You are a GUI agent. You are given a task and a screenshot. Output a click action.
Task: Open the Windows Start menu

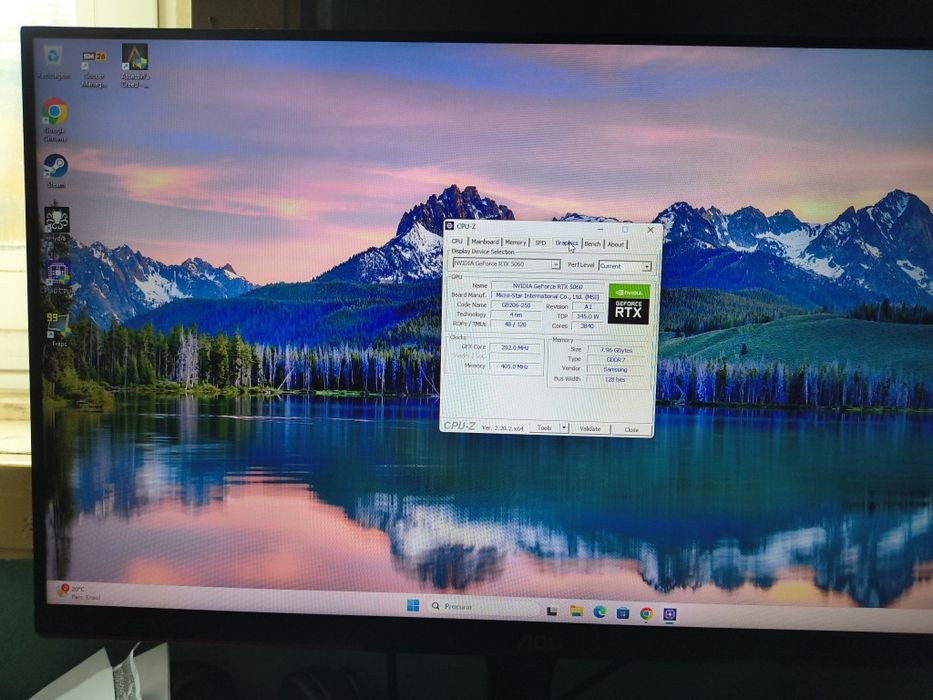(x=413, y=605)
